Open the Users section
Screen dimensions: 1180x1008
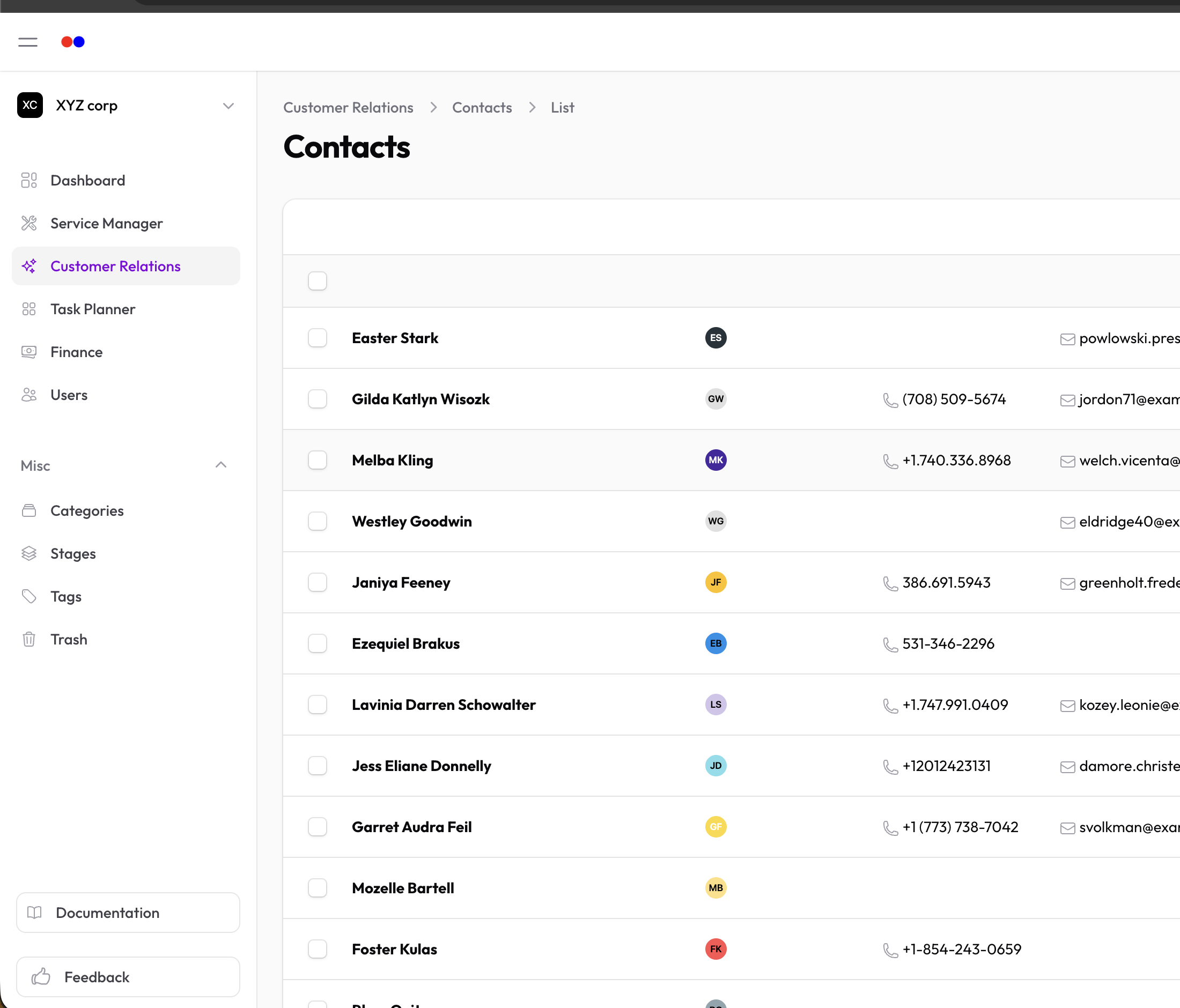point(126,395)
